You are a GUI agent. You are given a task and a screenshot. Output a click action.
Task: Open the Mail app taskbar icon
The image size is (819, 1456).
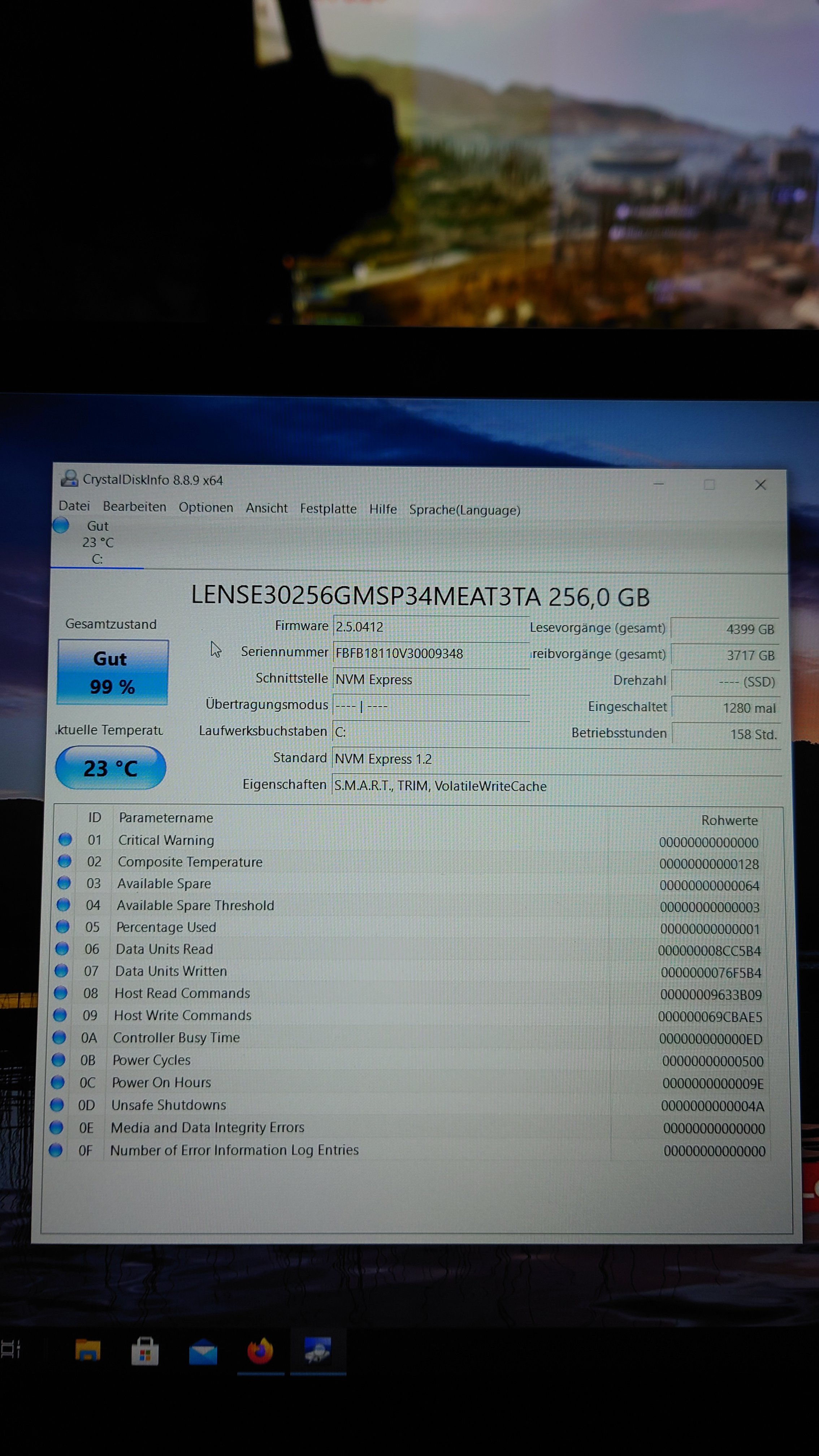point(203,1351)
